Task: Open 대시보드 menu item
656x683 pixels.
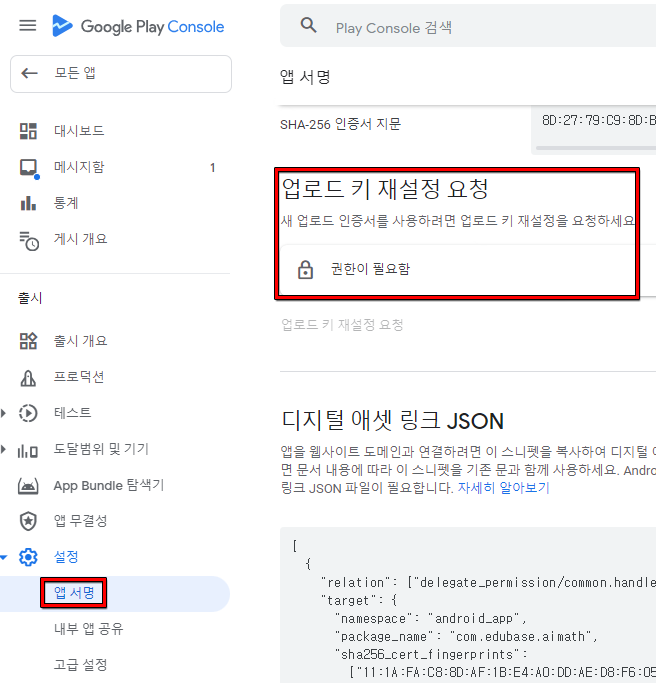Action: (x=79, y=131)
